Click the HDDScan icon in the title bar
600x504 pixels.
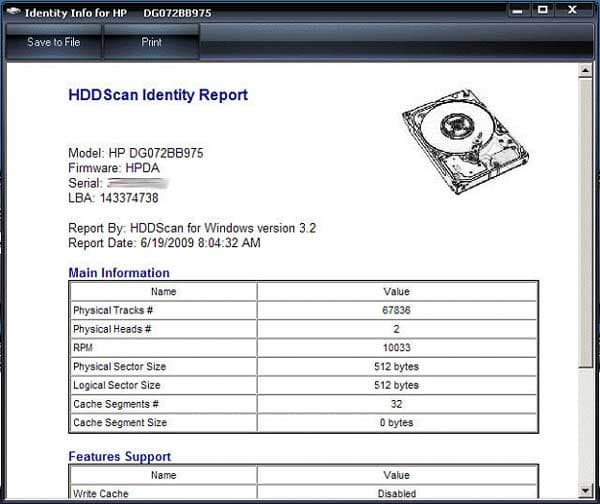13,12
